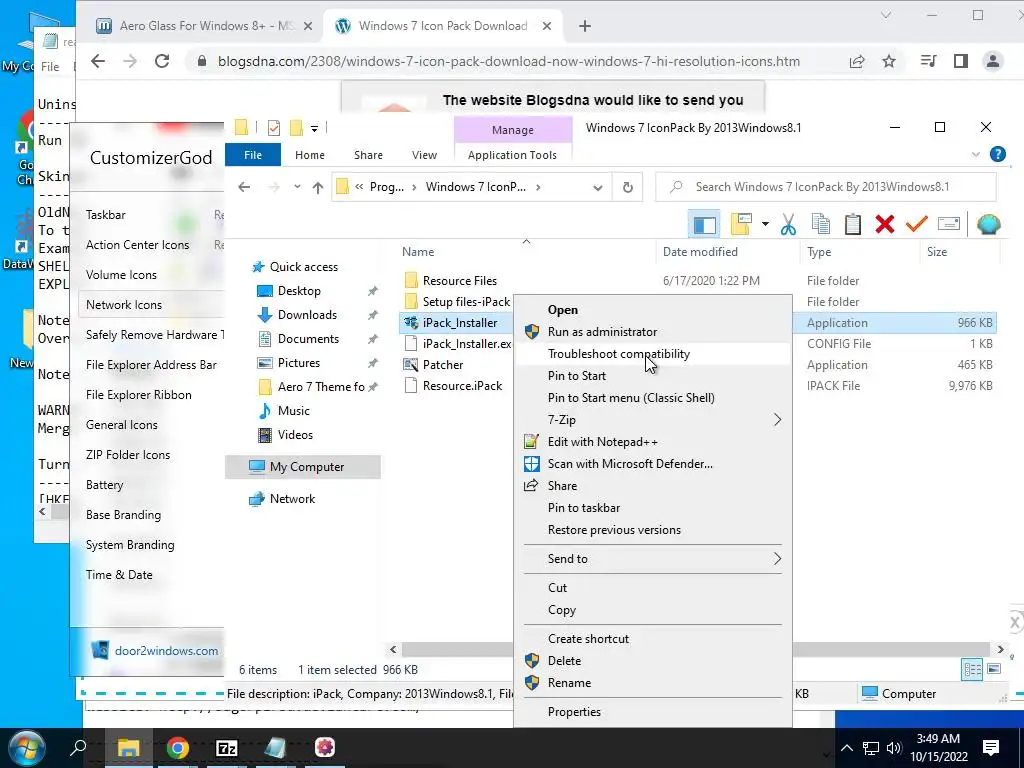Select Downloads in navigation pane
The height and width of the screenshot is (768, 1024).
(x=307, y=315)
